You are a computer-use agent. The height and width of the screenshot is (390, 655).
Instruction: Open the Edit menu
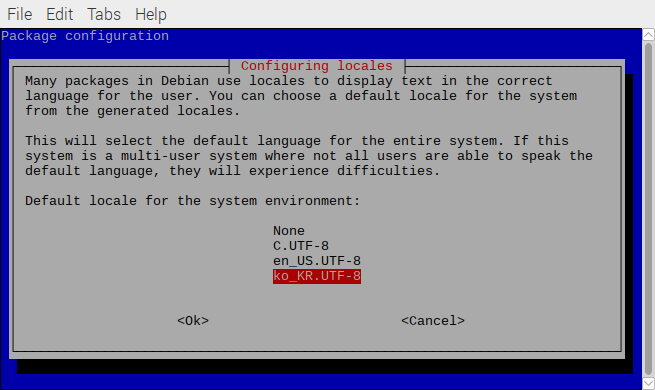tap(59, 14)
